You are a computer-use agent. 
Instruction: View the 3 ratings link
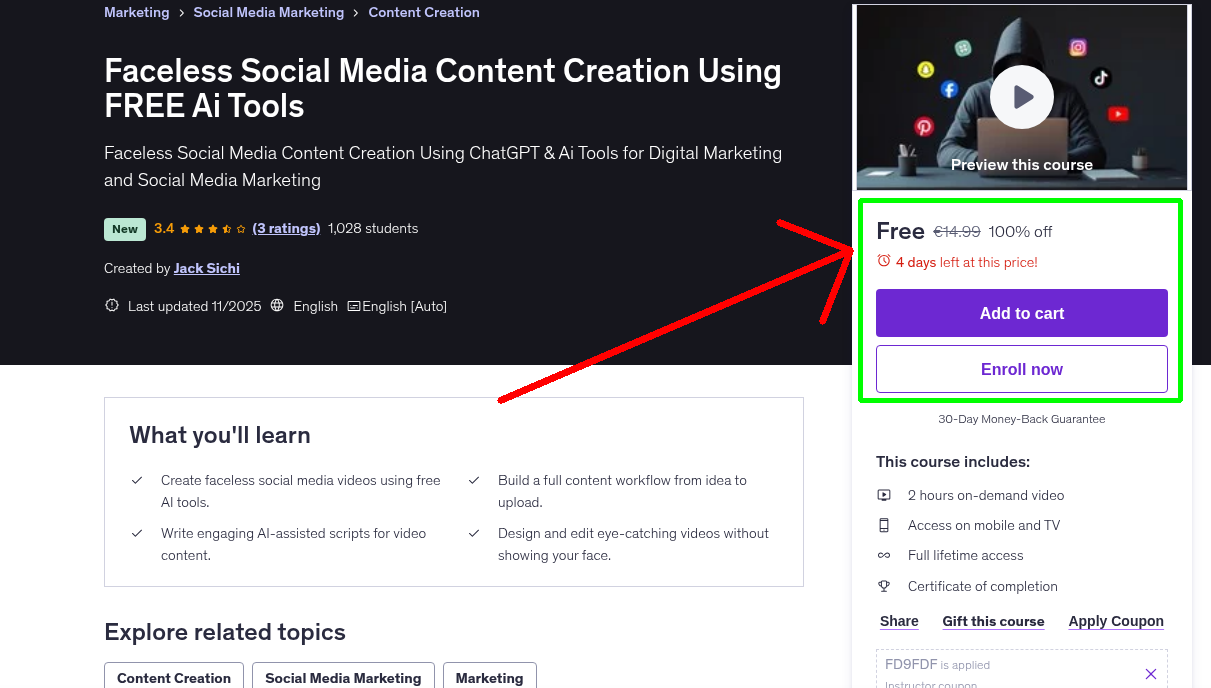[286, 228]
